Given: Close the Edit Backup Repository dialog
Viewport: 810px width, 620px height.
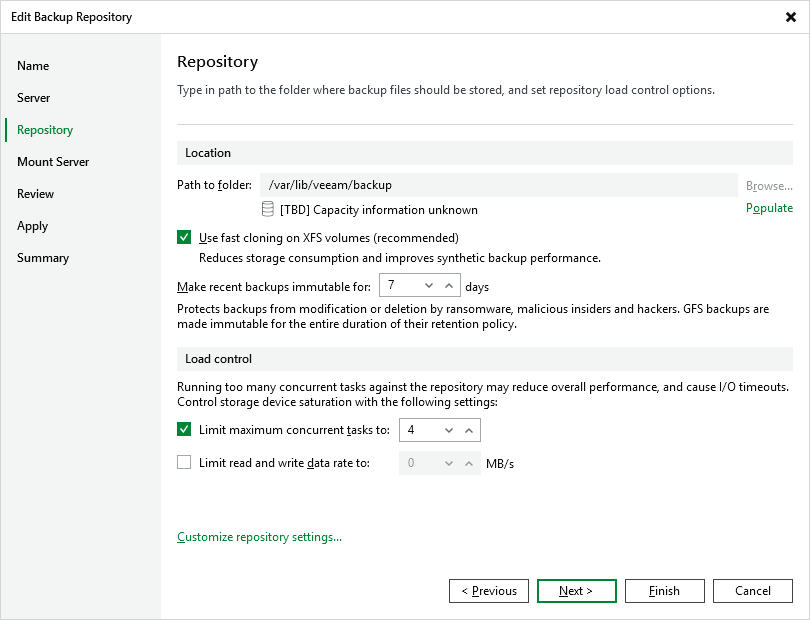Looking at the screenshot, I should coord(789,16).
